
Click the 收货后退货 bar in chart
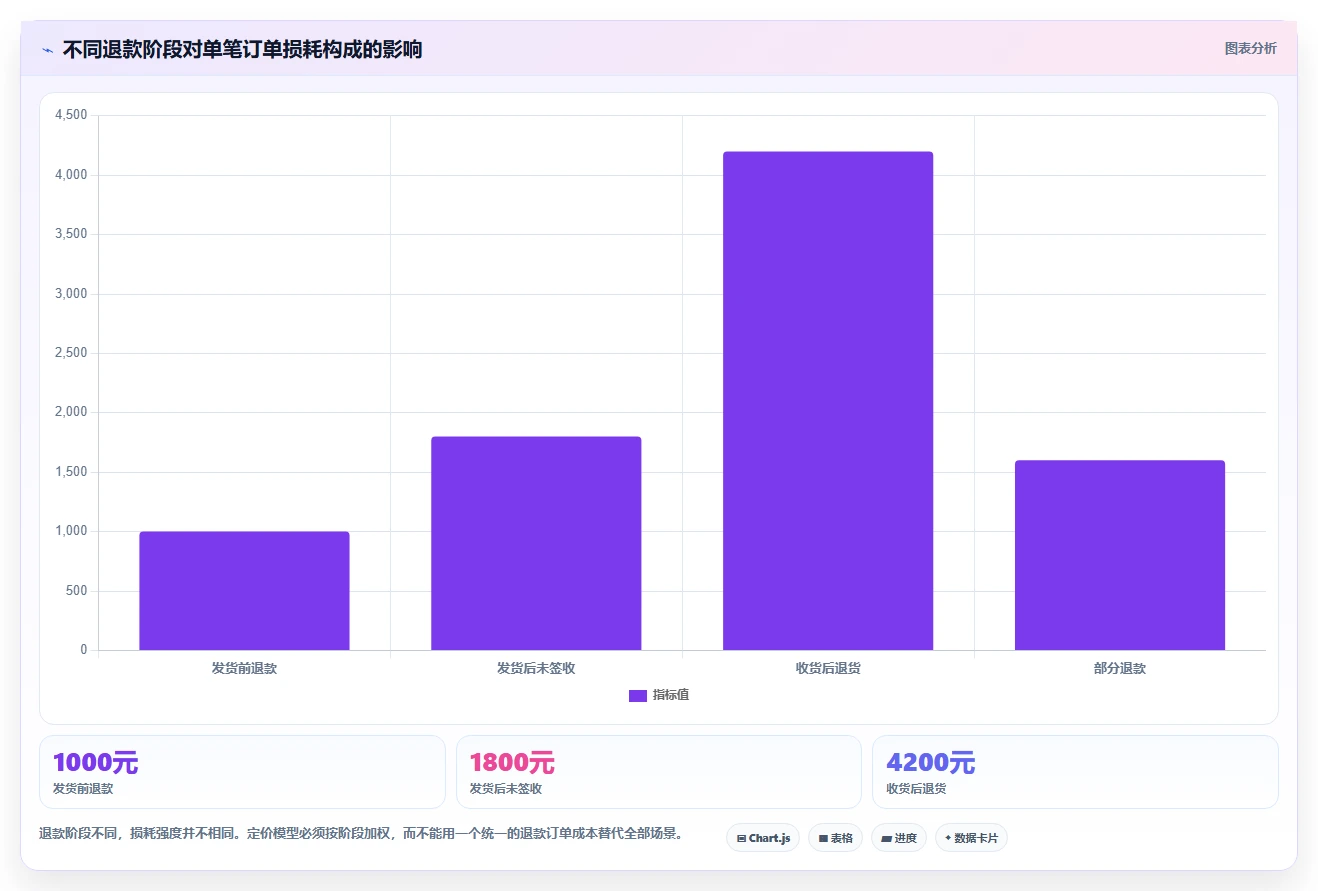point(828,401)
